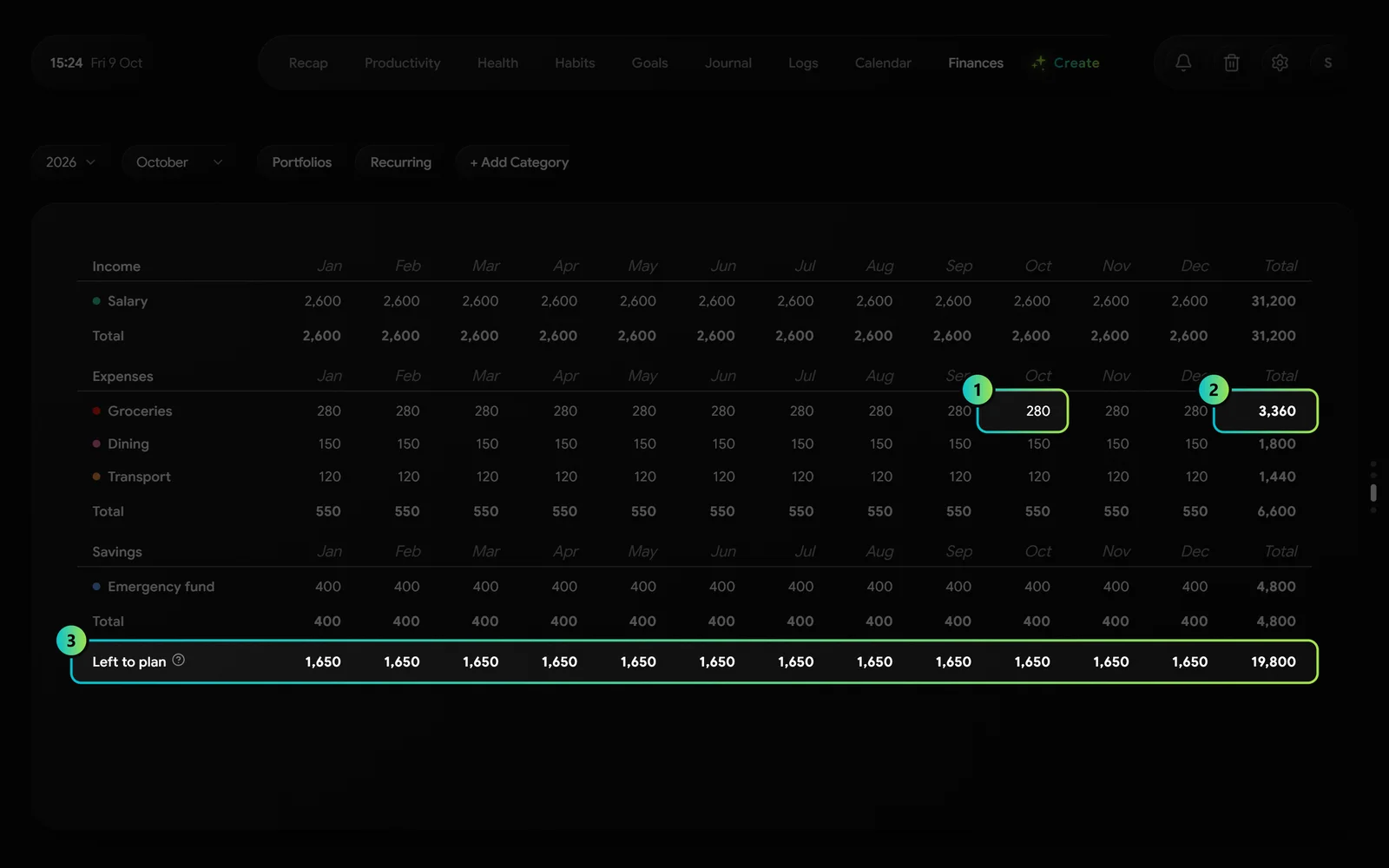Click the Dining total 1,800

coord(1277,444)
